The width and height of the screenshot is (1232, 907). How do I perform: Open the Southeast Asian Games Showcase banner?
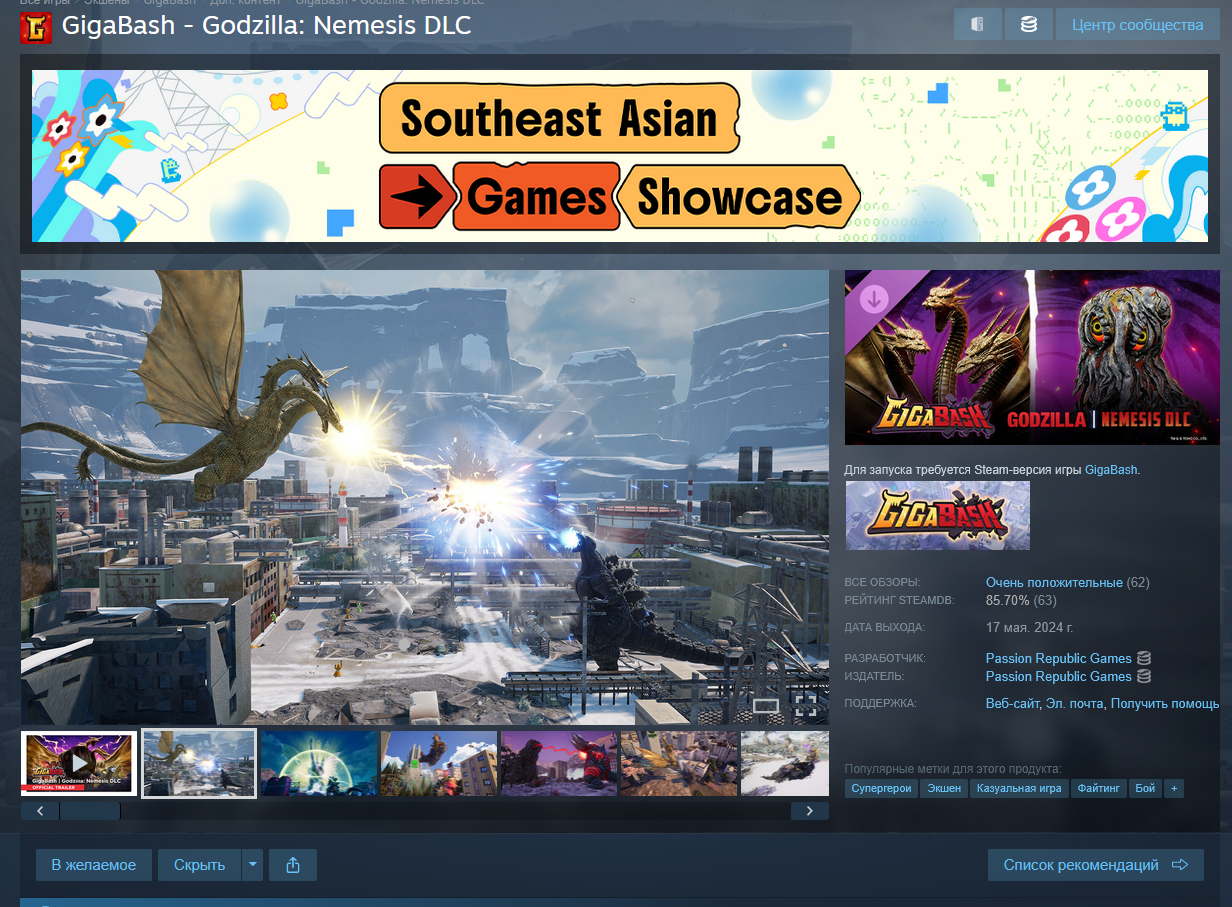point(620,155)
